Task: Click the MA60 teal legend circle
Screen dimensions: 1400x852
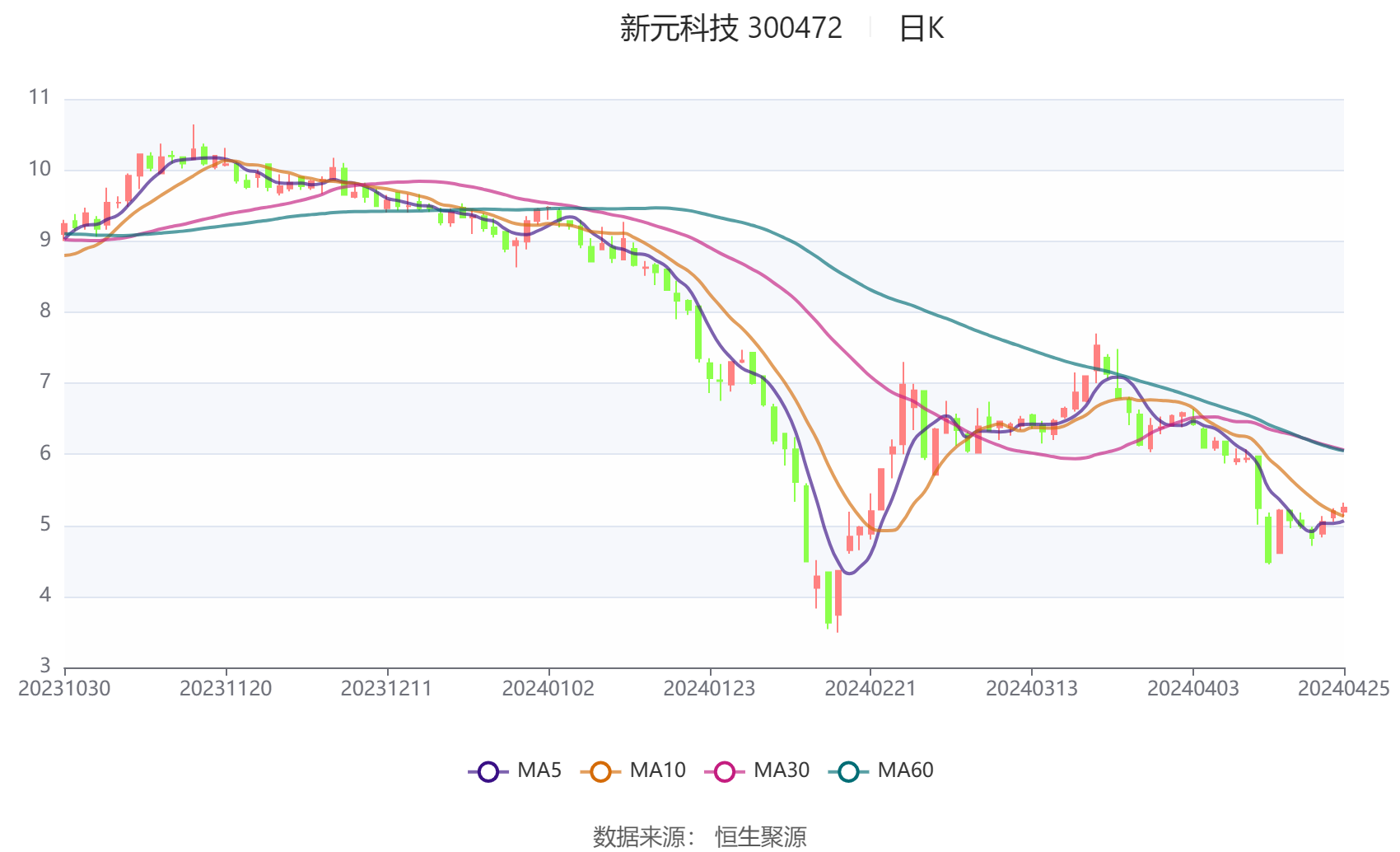Action: pos(848,771)
